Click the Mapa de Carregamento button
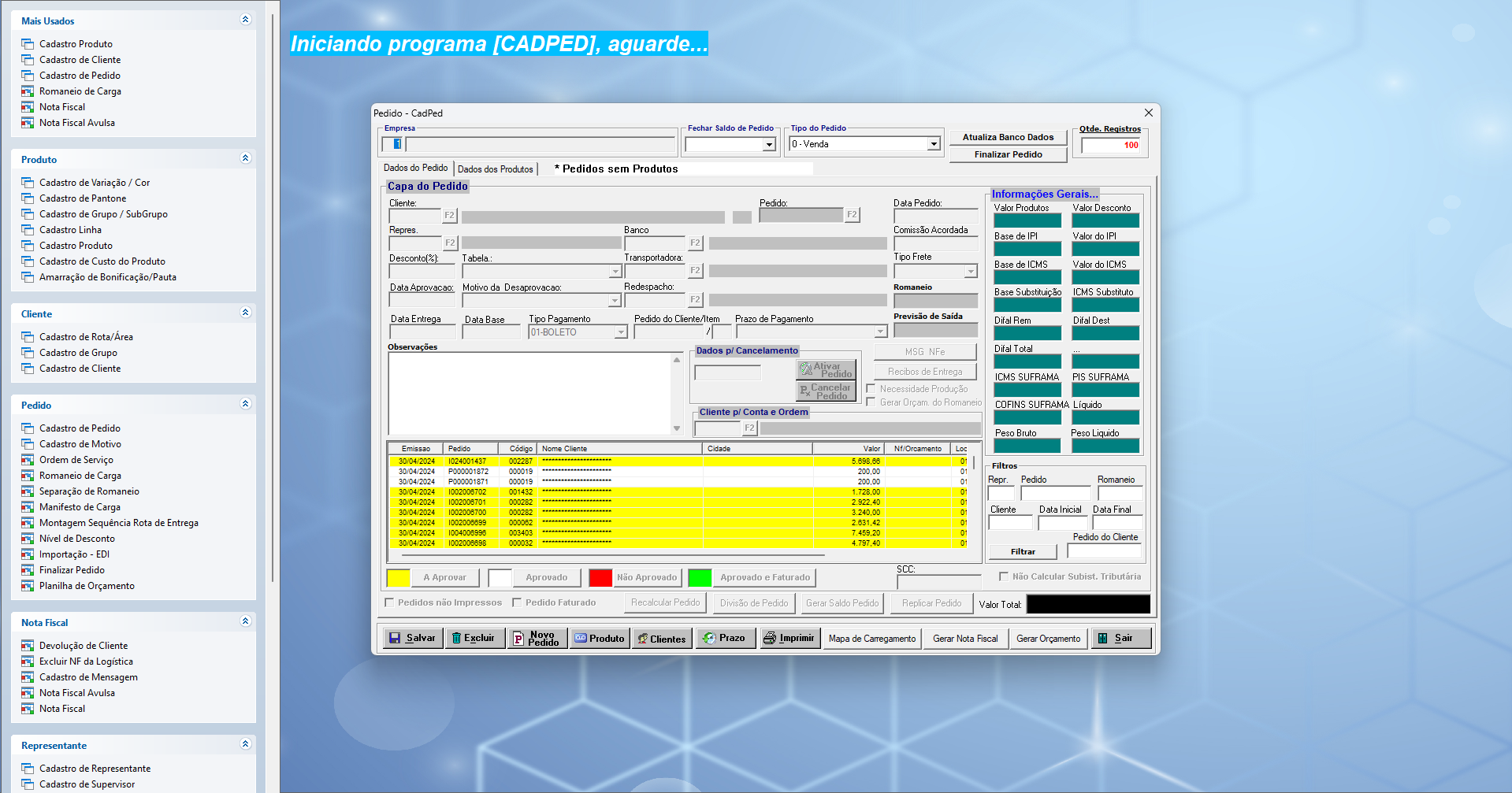1512x793 pixels. point(872,638)
